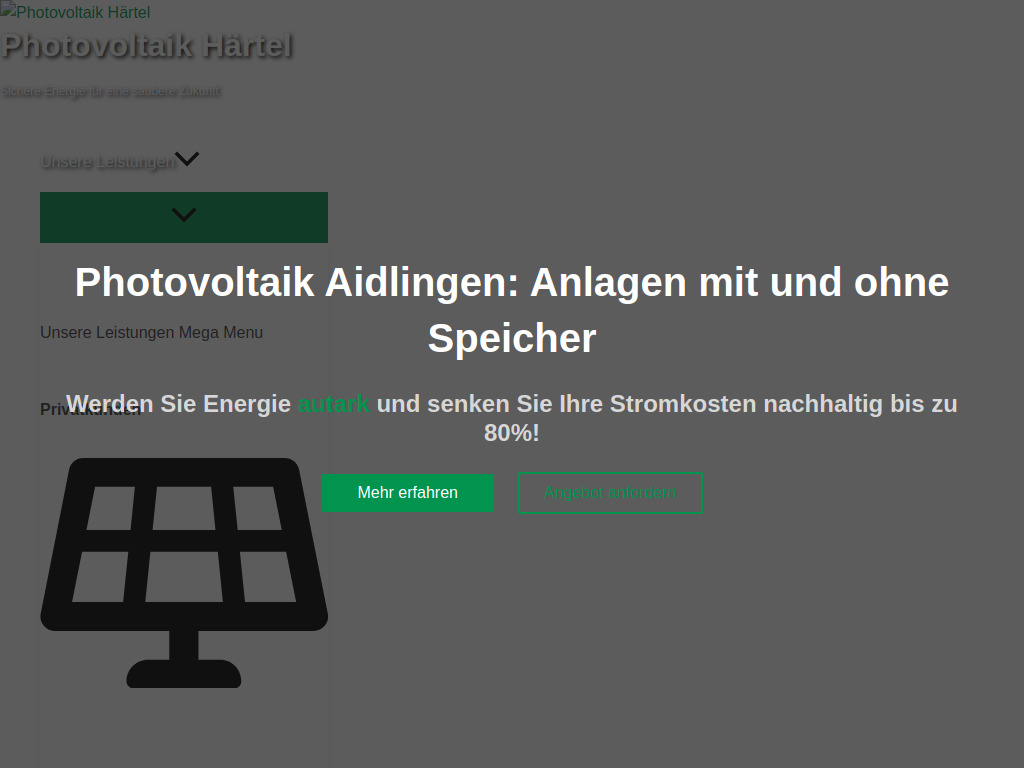Image resolution: width=1024 pixels, height=768 pixels.
Task: Click the tagline Sichere Energie text
Action: point(111,91)
